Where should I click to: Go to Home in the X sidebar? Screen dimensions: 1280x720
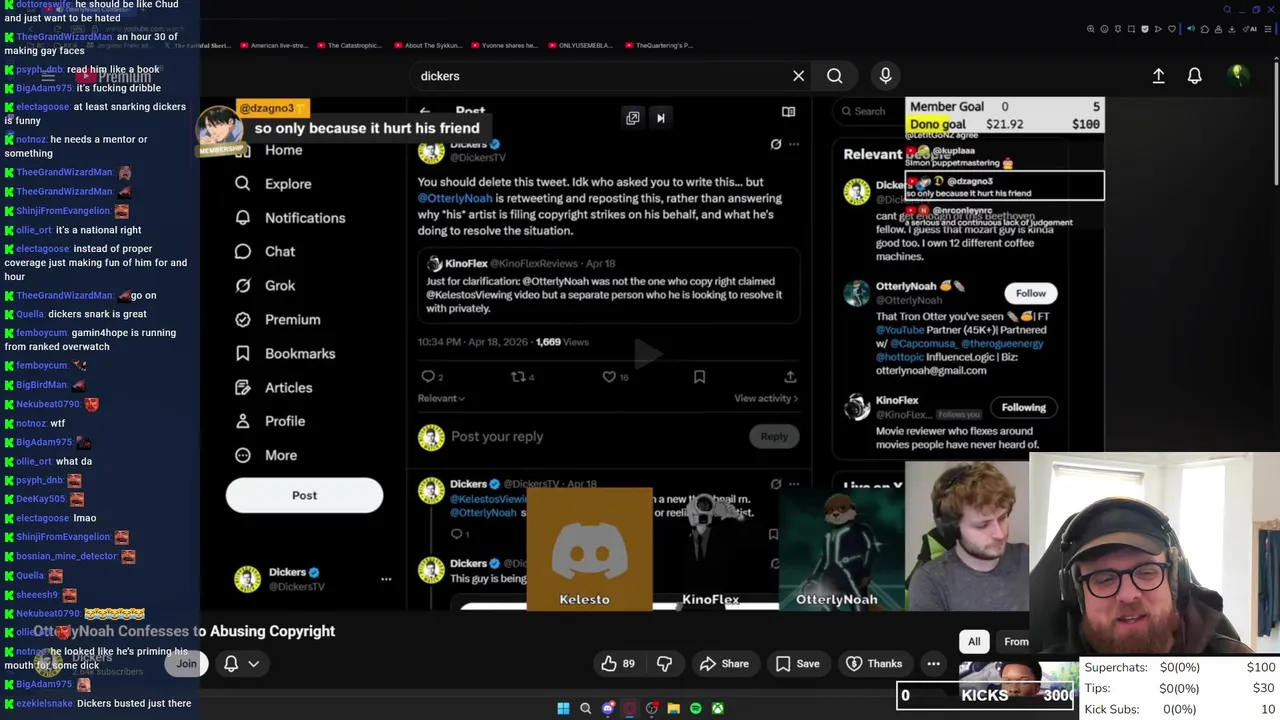coord(283,150)
